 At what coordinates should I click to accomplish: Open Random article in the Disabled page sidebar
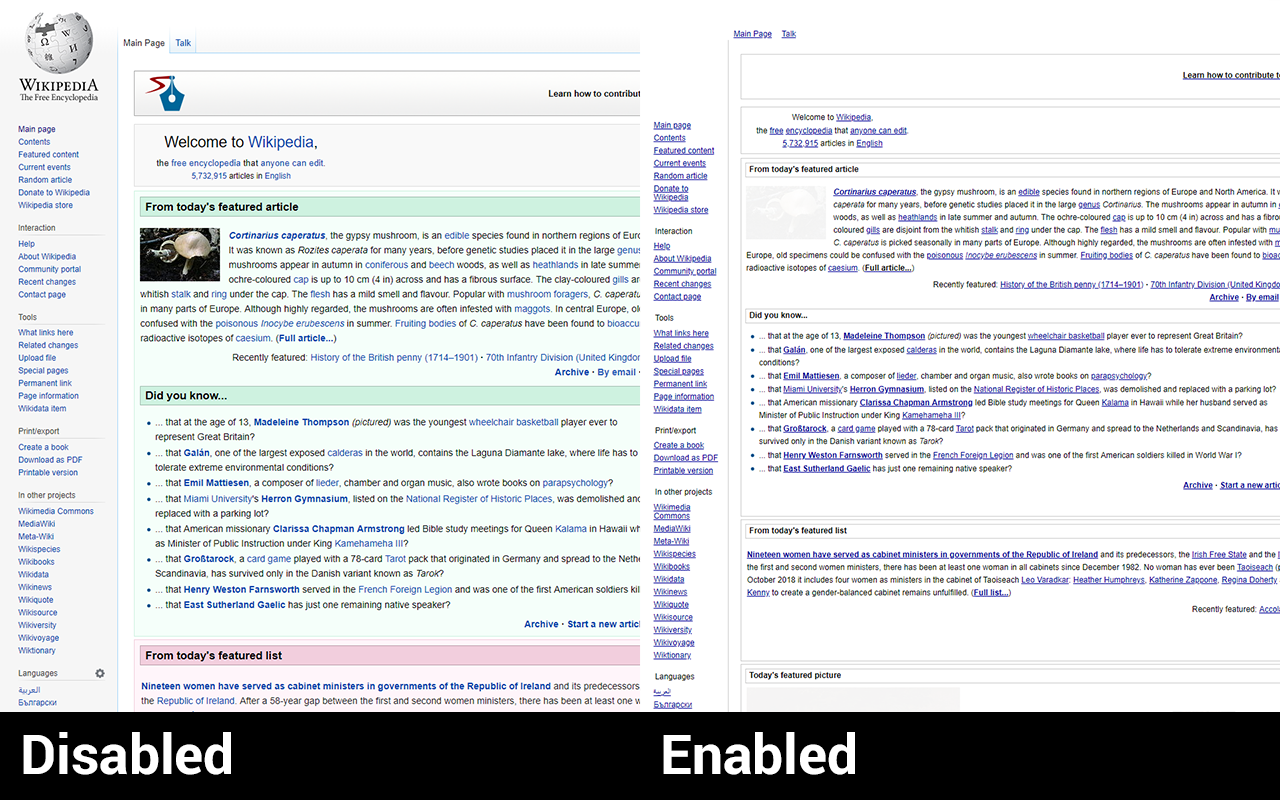pos(45,180)
